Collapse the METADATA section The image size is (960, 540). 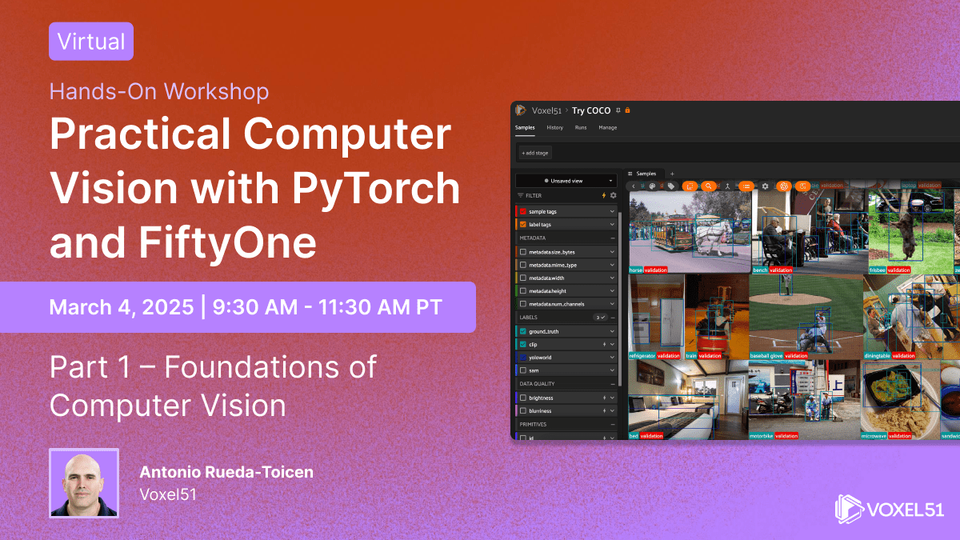tap(612, 238)
